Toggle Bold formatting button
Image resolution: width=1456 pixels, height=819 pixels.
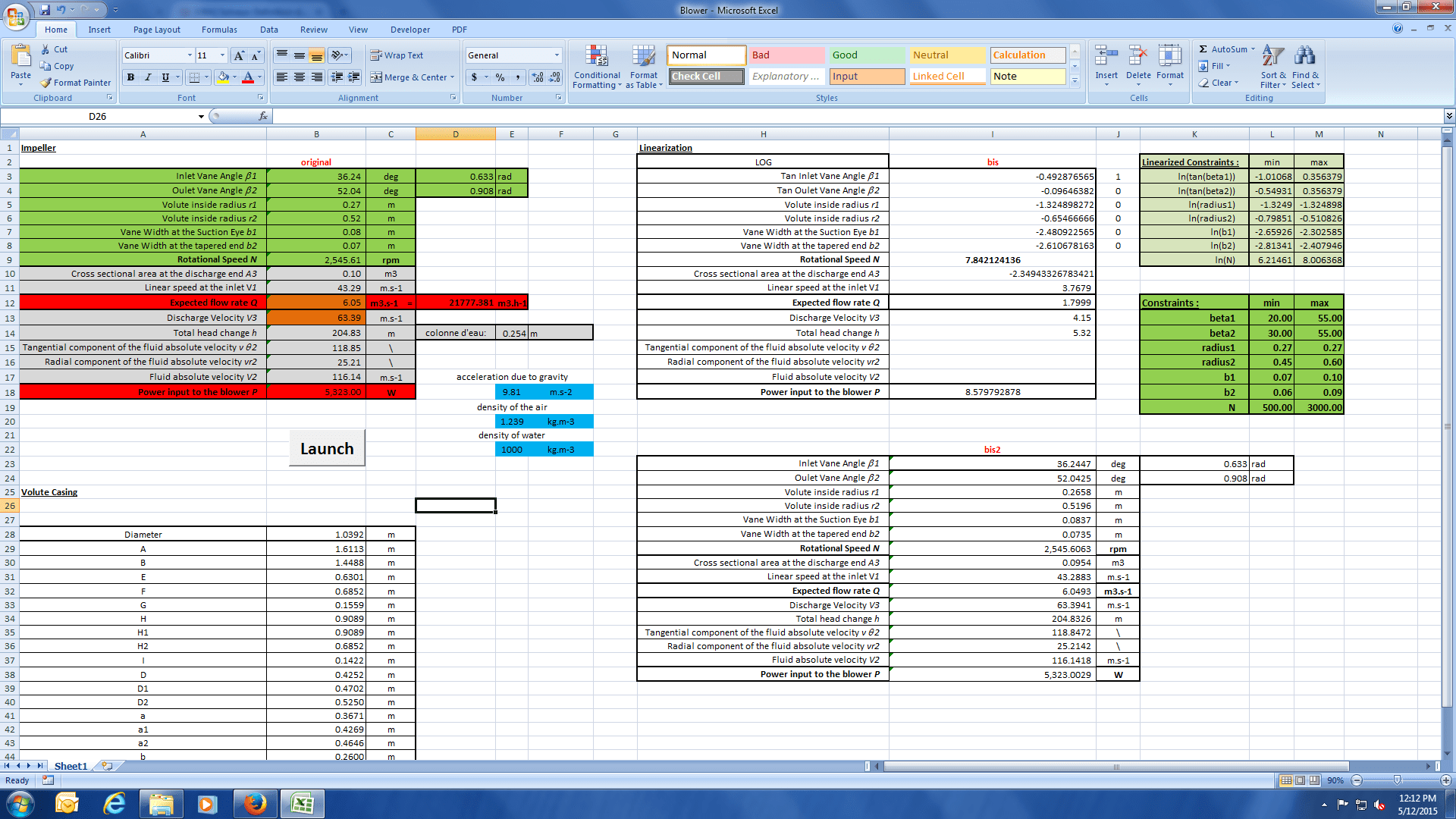(x=131, y=77)
